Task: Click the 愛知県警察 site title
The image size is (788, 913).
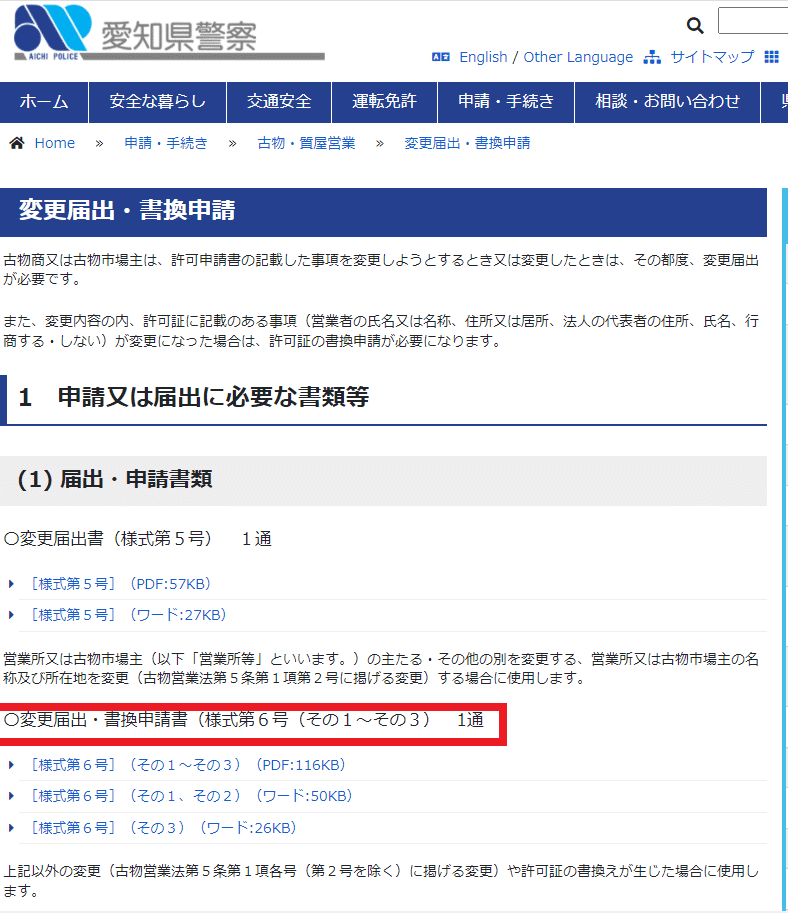Action: (x=179, y=36)
